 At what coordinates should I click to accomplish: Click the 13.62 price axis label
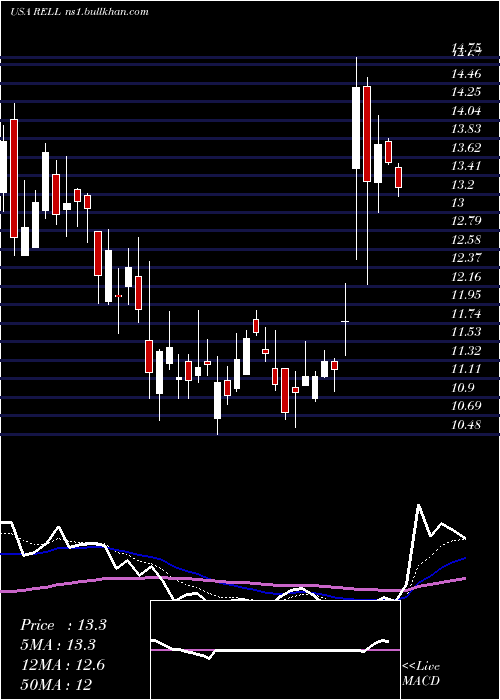pyautogui.click(x=467, y=148)
